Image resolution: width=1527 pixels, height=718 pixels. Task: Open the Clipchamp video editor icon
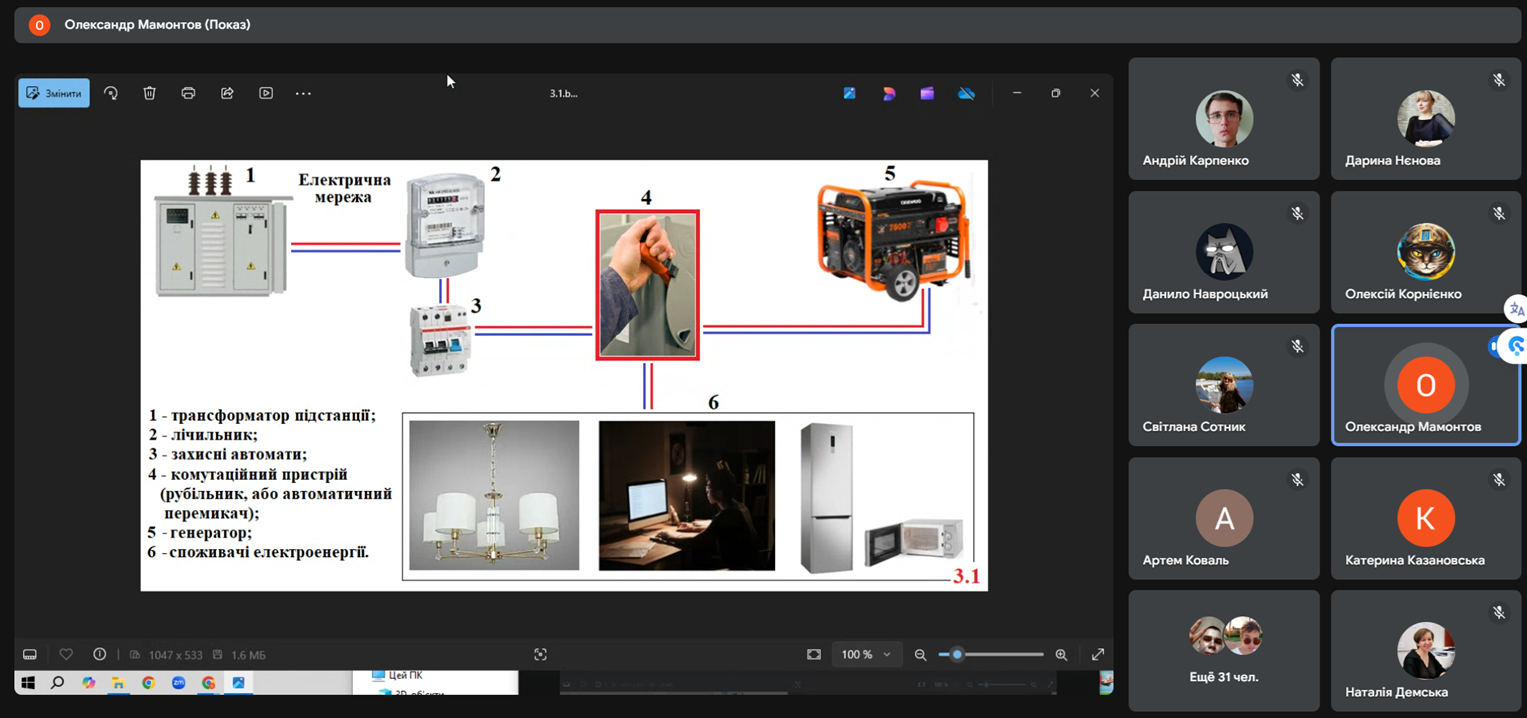927,93
